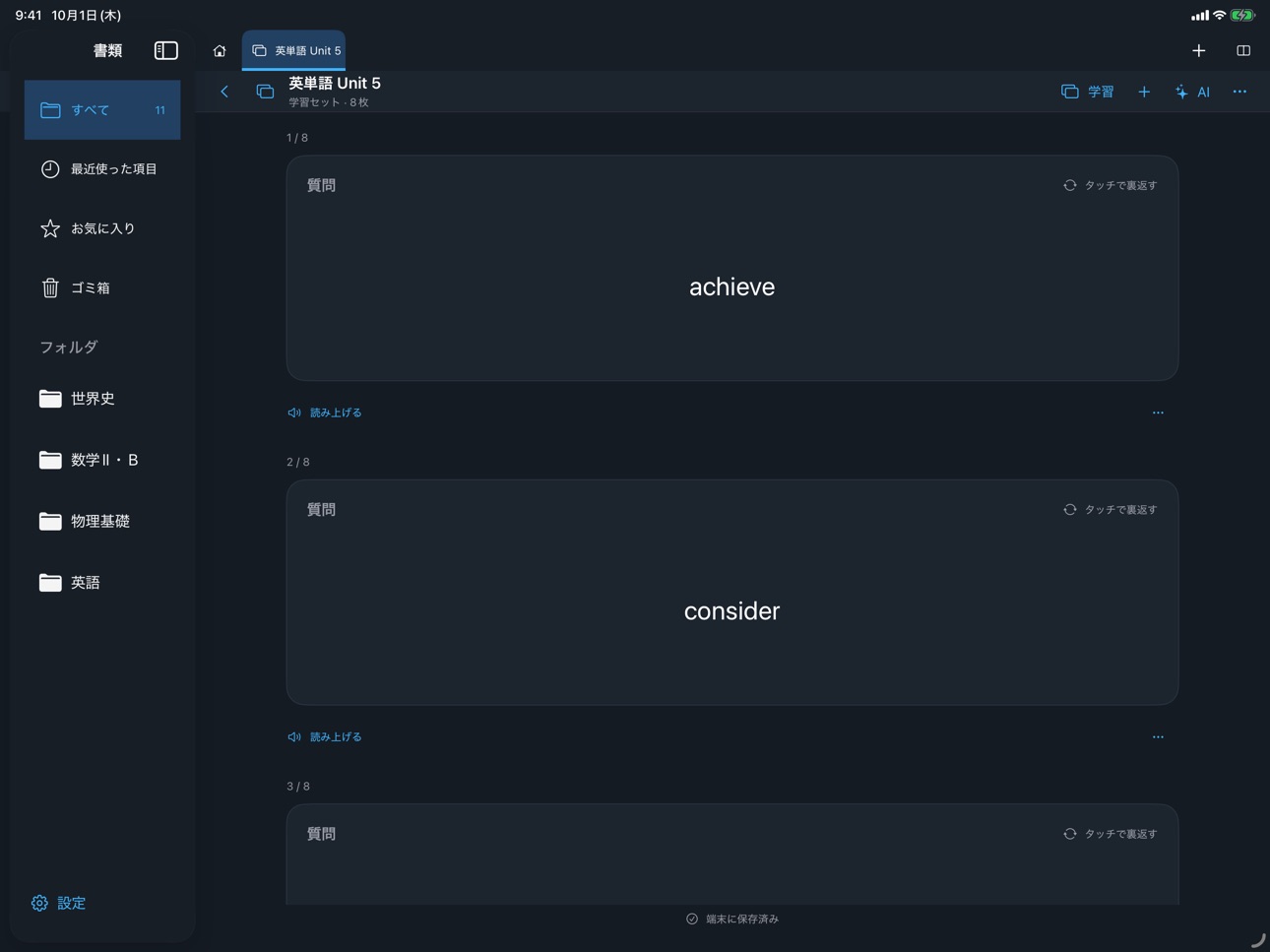Click the 学習セット · 8枚 subtitle
Screen dimensions: 1270x952
[x=329, y=102]
